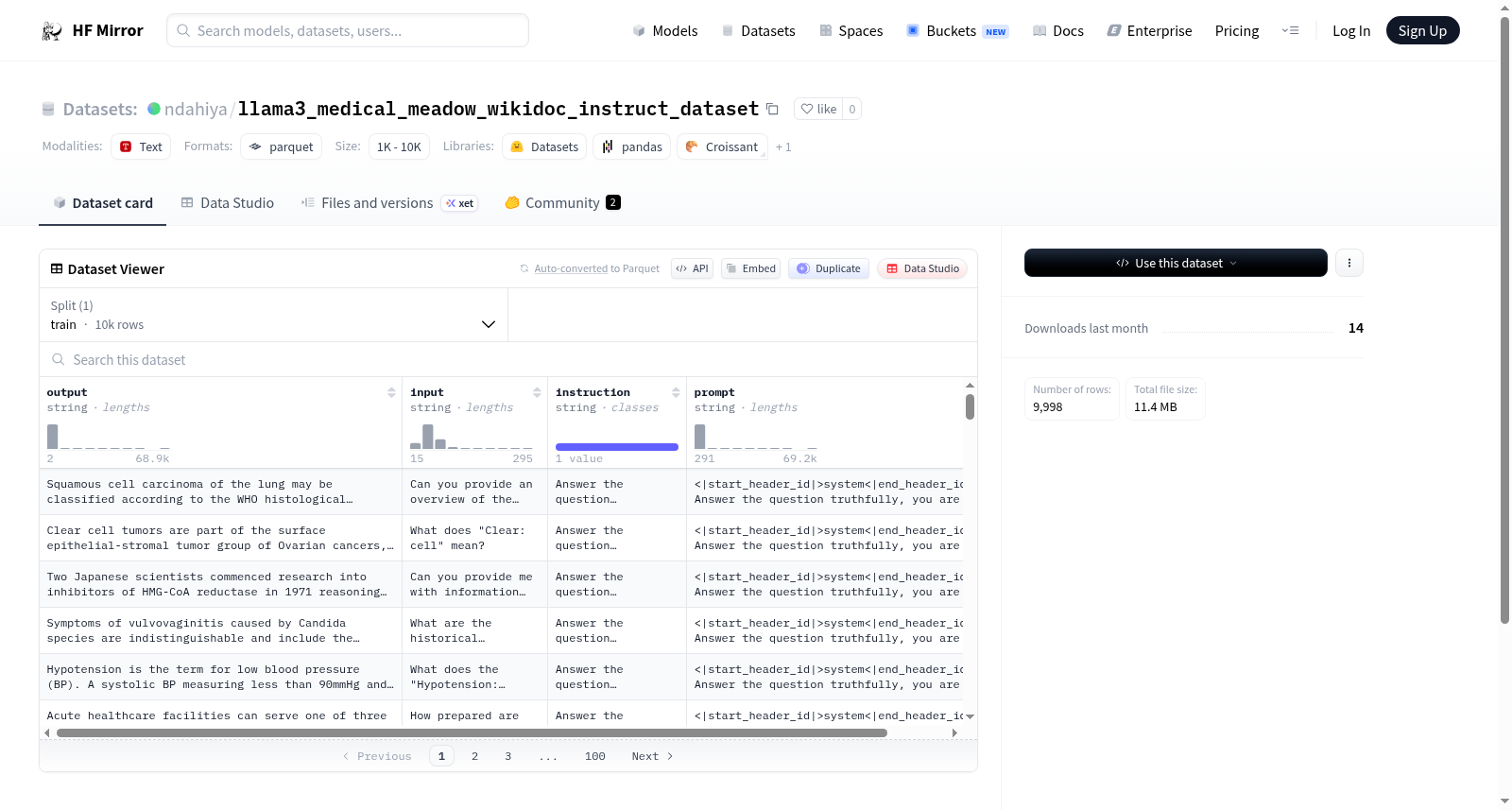Show the +1 additional libraries
1512x810 pixels.
pos(783,146)
